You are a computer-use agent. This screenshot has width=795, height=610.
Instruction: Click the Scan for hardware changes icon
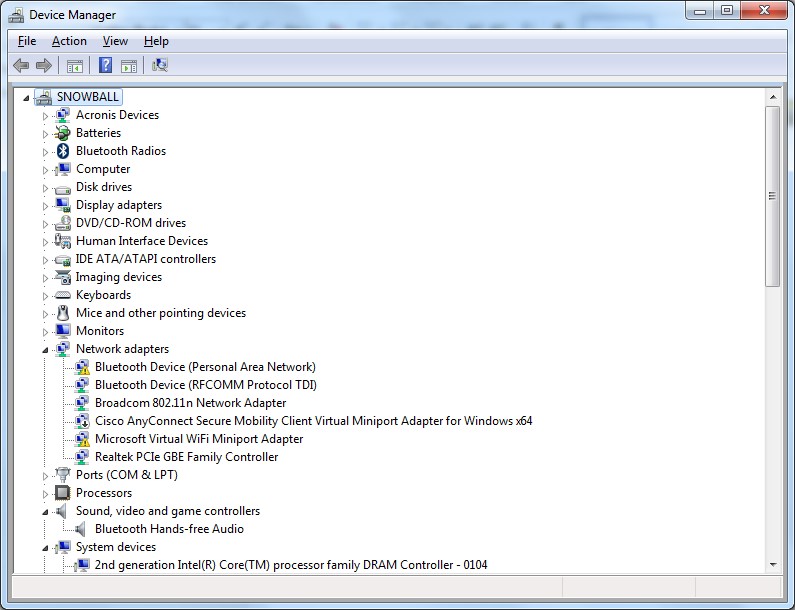(x=160, y=65)
